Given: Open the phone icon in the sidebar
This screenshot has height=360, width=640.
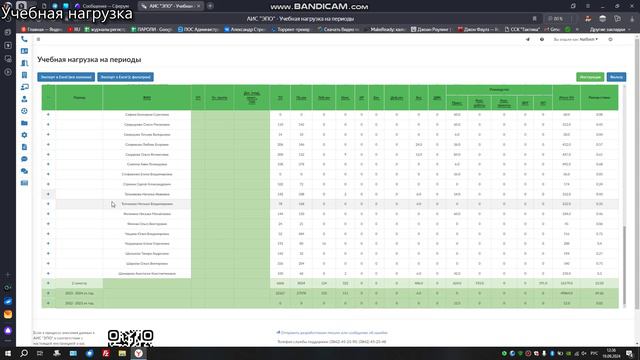Looking at the screenshot, I should [x=24, y=39].
